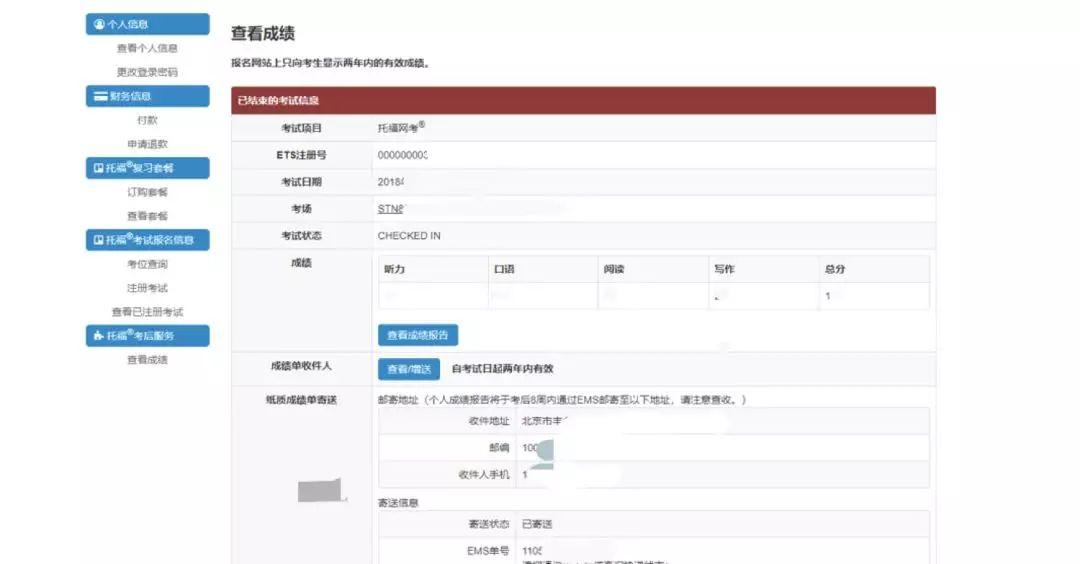Screen dimensions: 1080x564
Task: Select 申请退款 in sidebar
Action: [x=147, y=144]
